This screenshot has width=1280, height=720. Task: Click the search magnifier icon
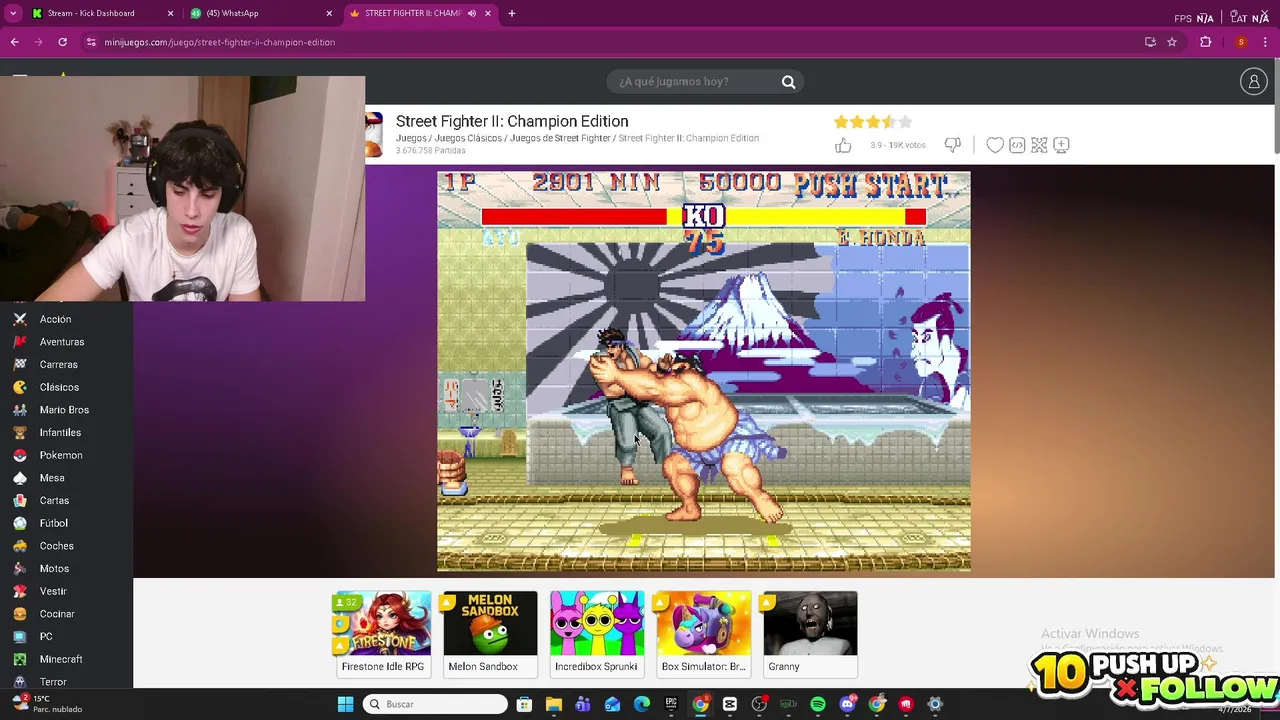coord(788,82)
